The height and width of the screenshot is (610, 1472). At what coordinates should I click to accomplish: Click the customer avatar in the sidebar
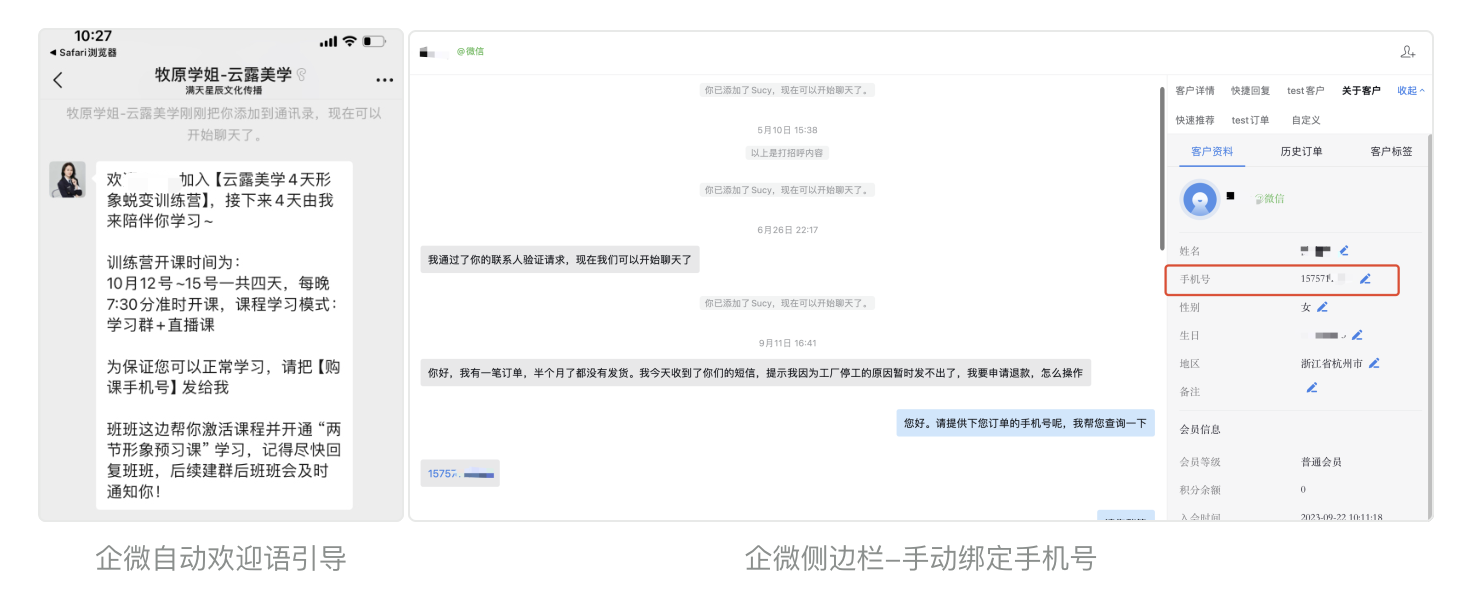click(1199, 199)
